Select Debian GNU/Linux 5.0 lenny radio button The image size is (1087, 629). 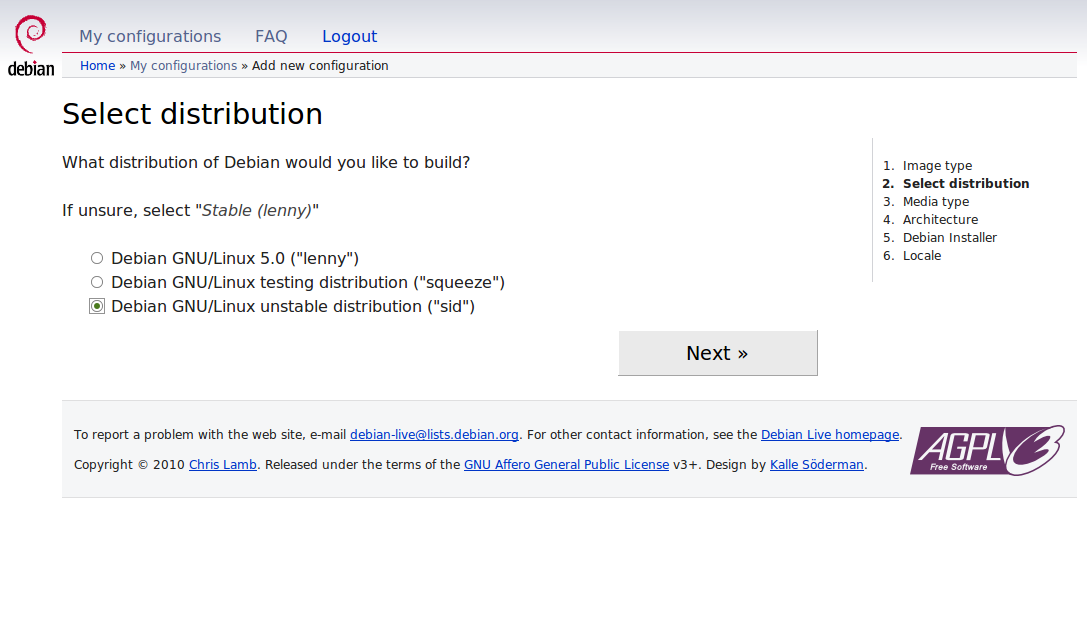pyautogui.click(x=97, y=258)
